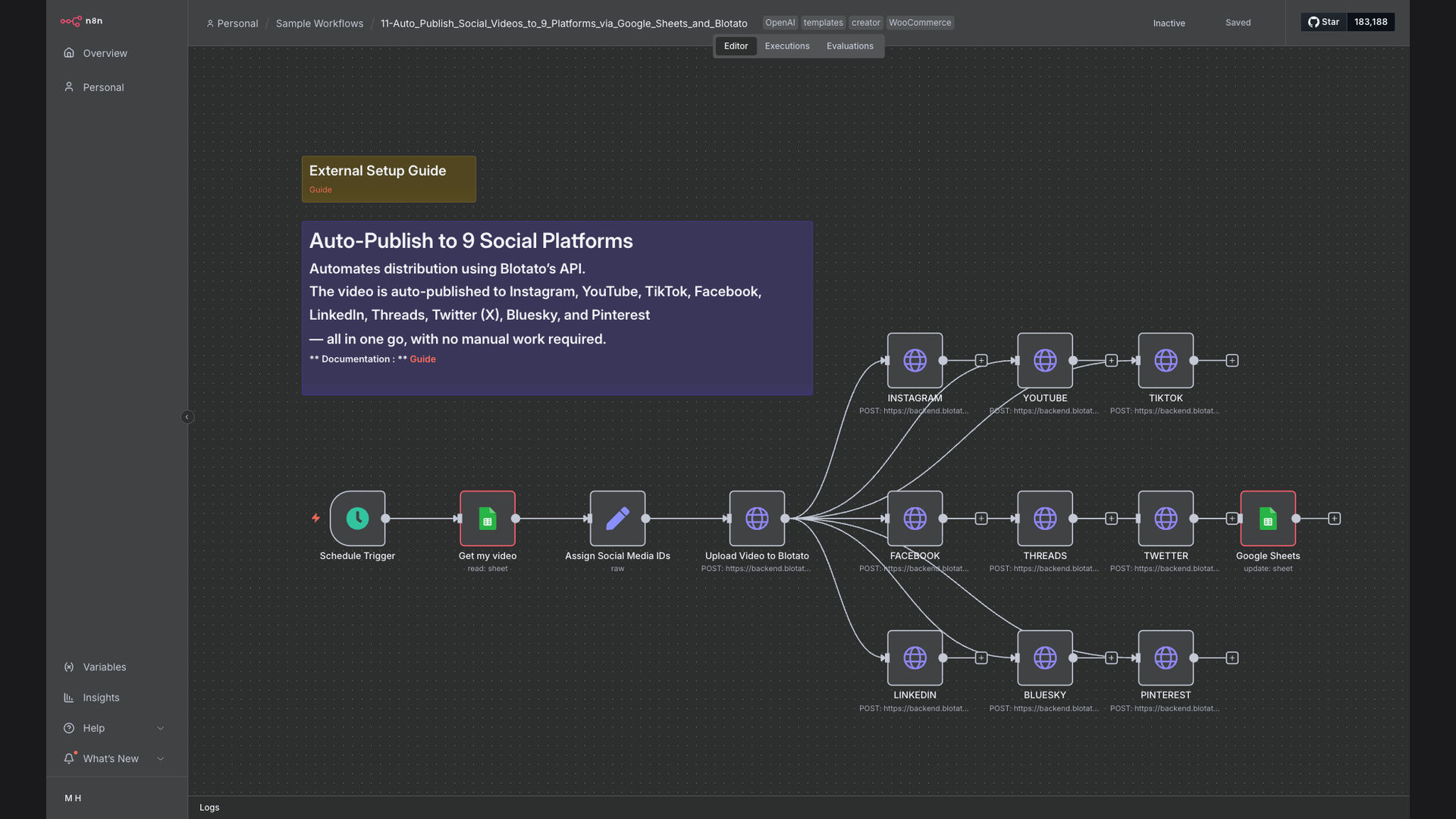1456x819 pixels.
Task: Click the OpenAI tag
Action: click(780, 23)
